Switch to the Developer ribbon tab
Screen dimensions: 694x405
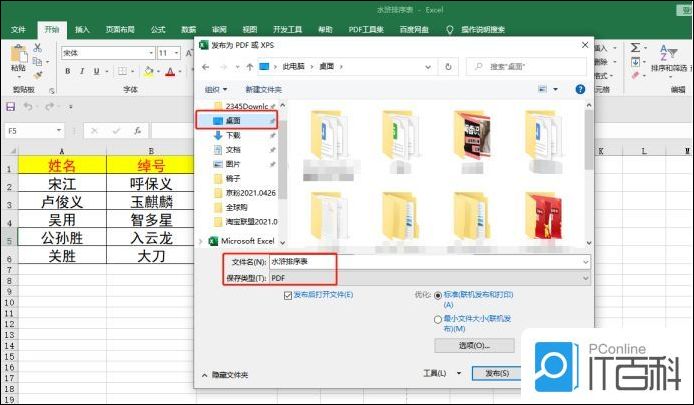[287, 30]
